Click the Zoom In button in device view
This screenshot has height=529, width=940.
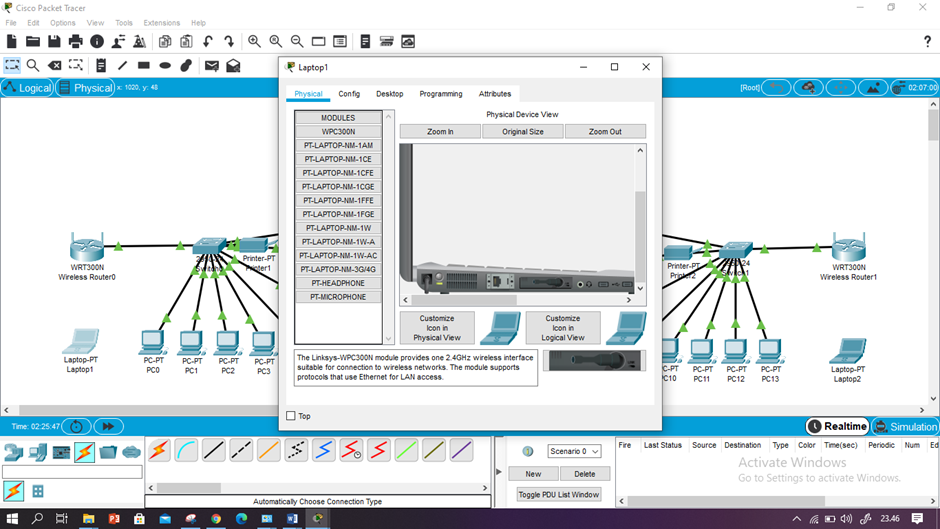[440, 131]
